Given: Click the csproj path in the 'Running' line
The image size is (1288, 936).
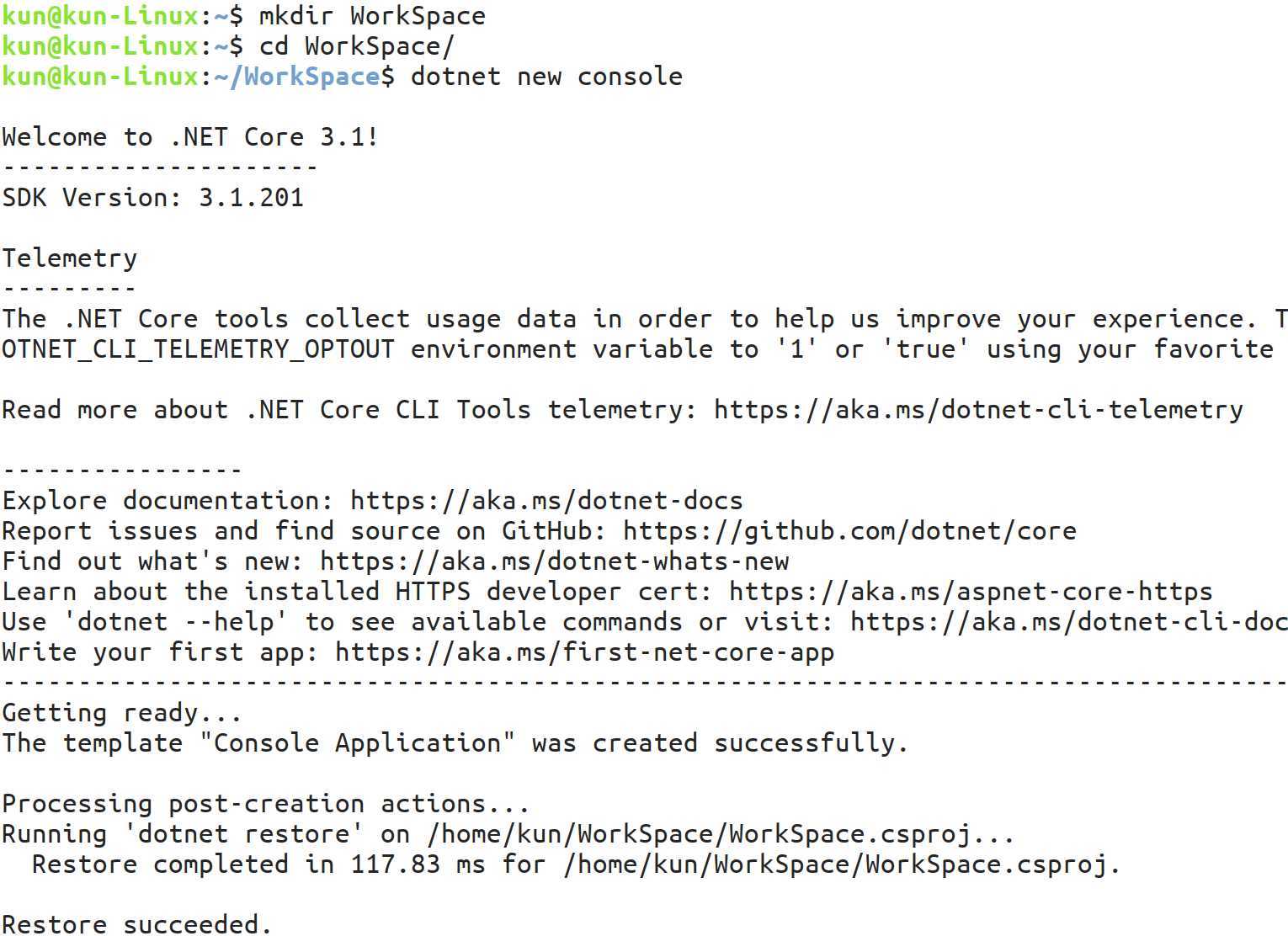Looking at the screenshot, I should pos(721,834).
